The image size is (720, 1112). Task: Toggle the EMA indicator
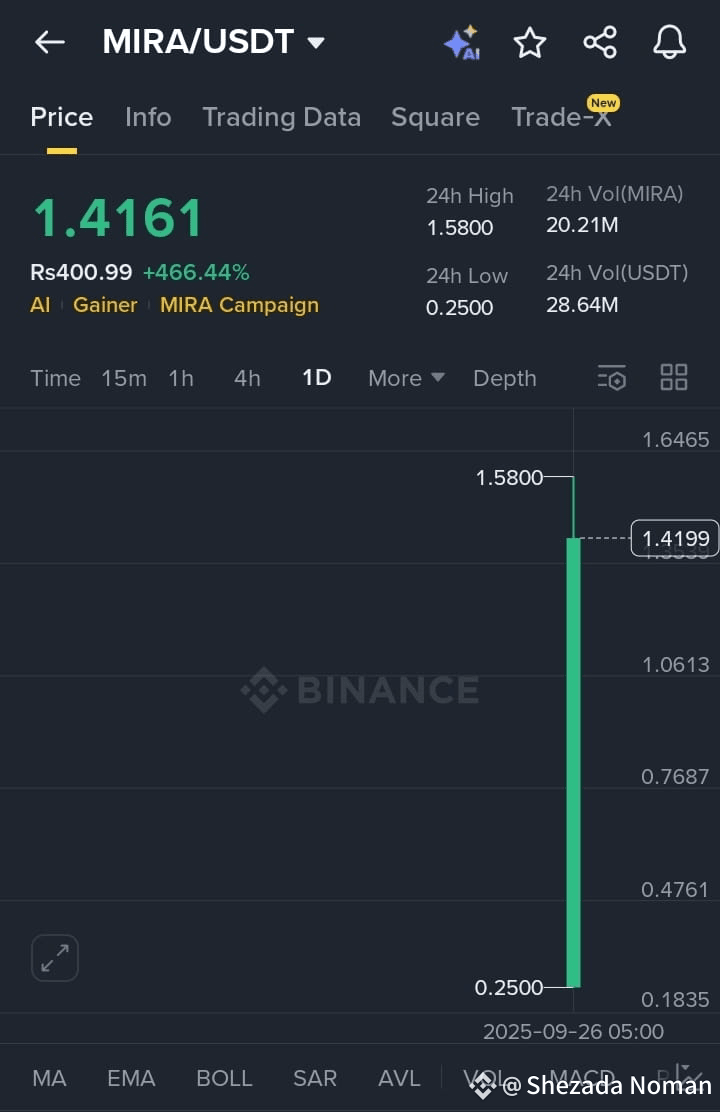coord(131,1079)
